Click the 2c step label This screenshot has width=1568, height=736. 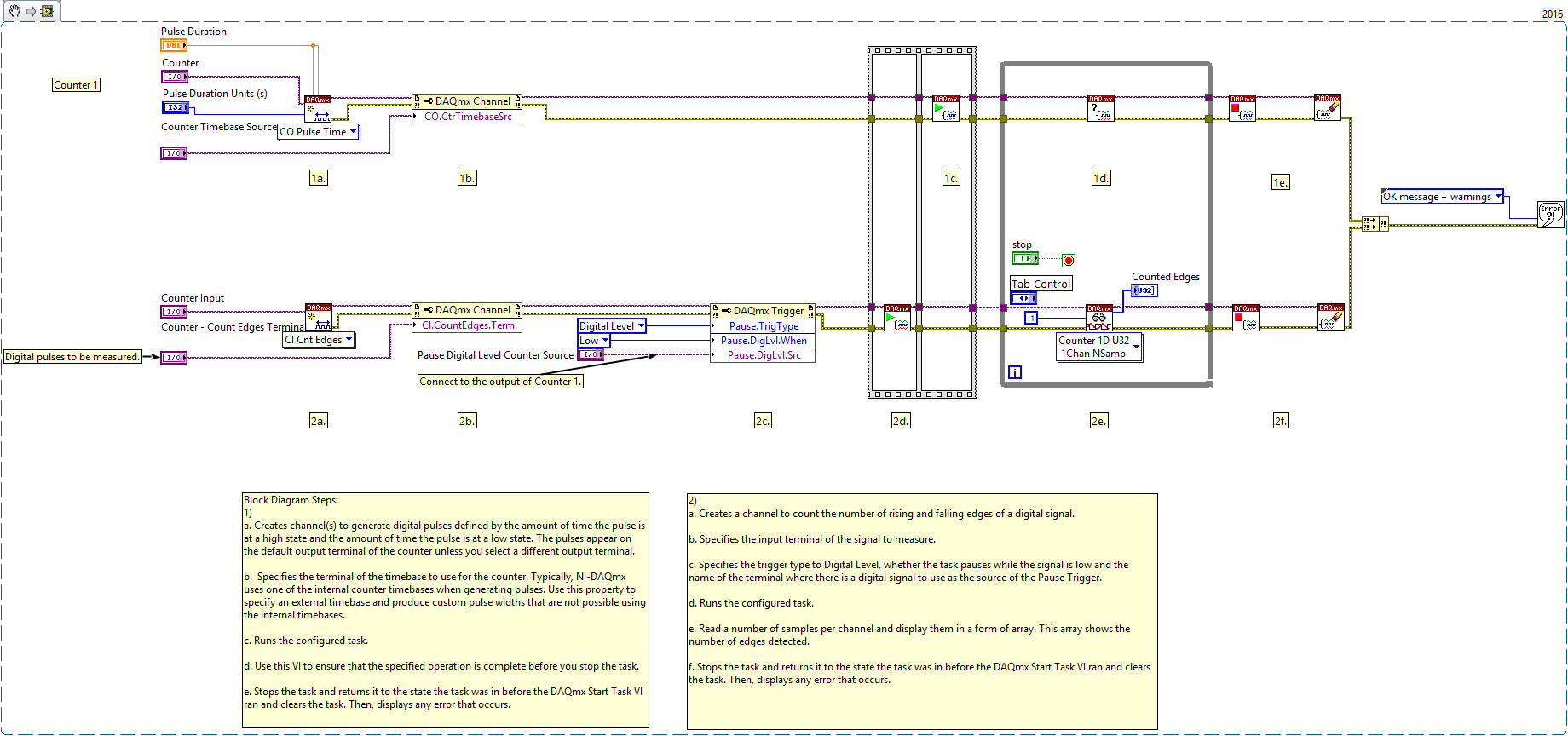point(763,421)
